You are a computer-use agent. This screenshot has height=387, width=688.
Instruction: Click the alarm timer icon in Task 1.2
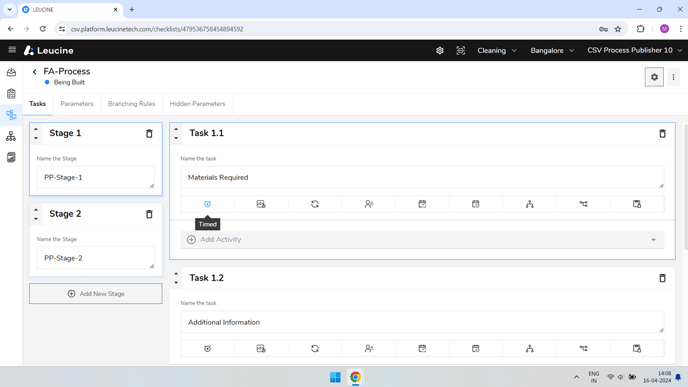click(208, 348)
